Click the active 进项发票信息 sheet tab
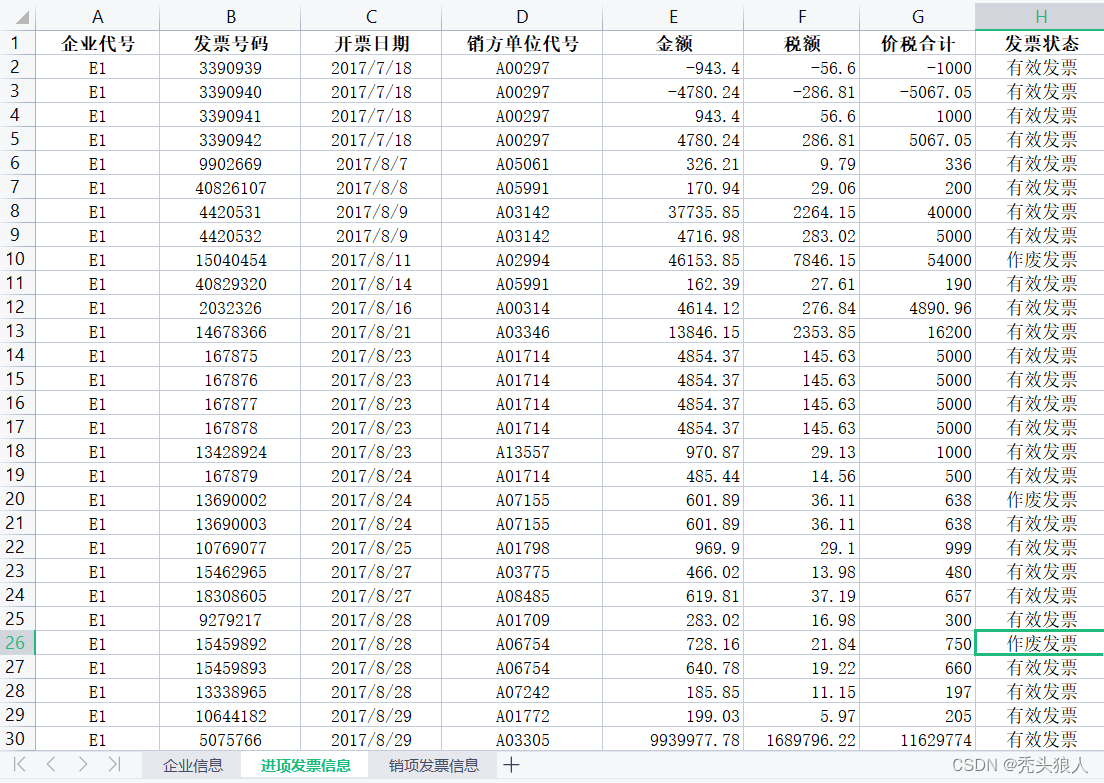The image size is (1104, 783). (x=304, y=763)
